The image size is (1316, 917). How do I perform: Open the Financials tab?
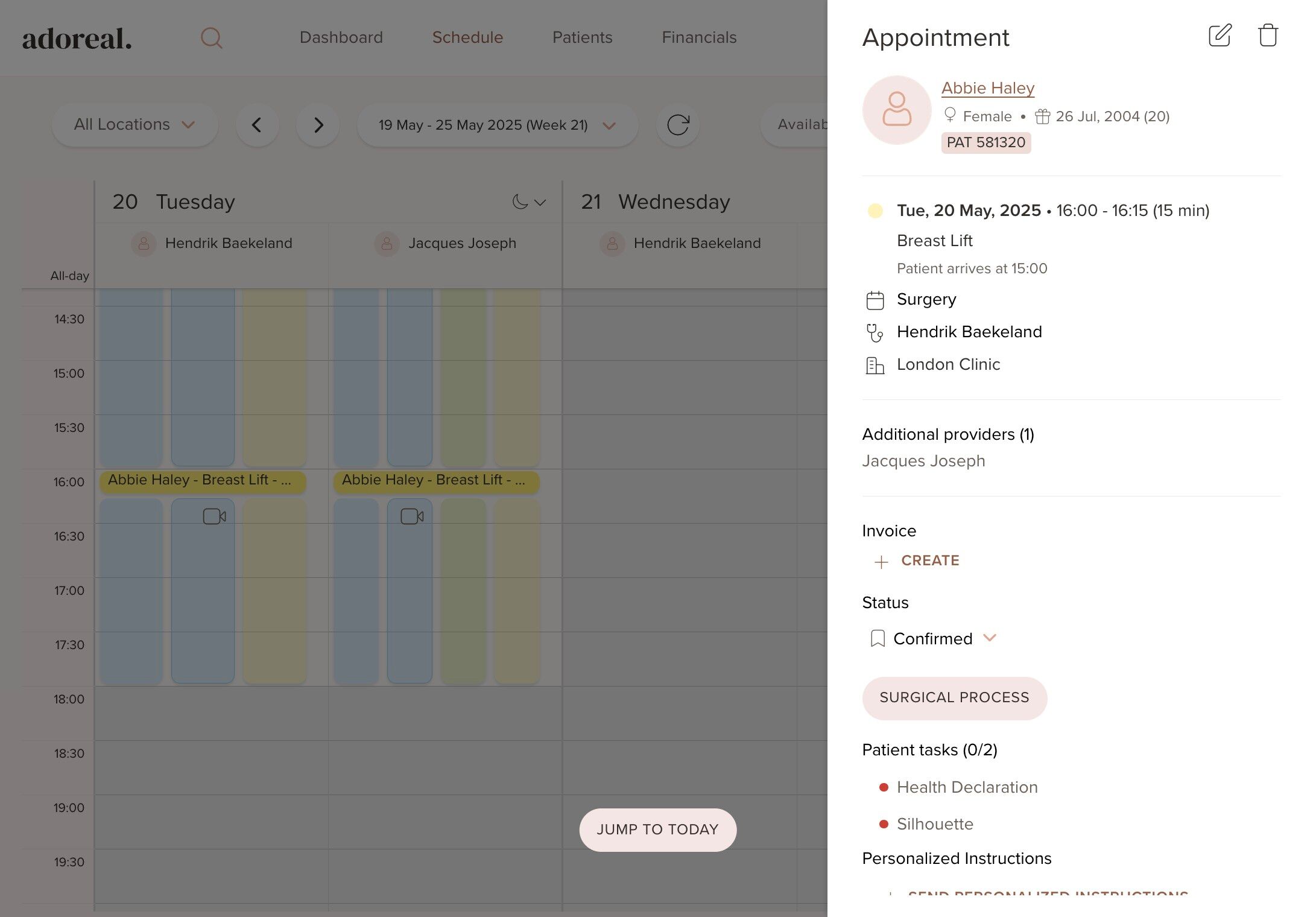(699, 37)
